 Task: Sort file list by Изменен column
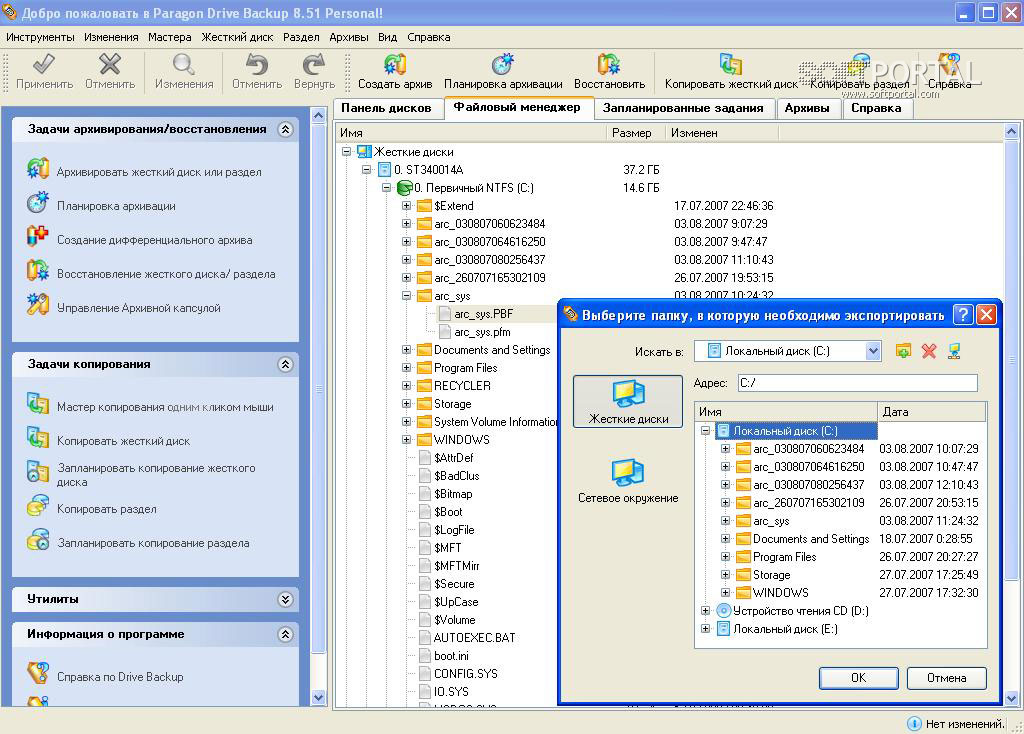tap(722, 133)
